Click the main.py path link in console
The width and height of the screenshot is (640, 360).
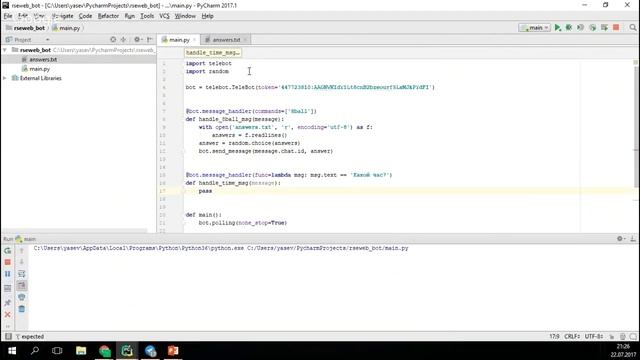point(327,248)
